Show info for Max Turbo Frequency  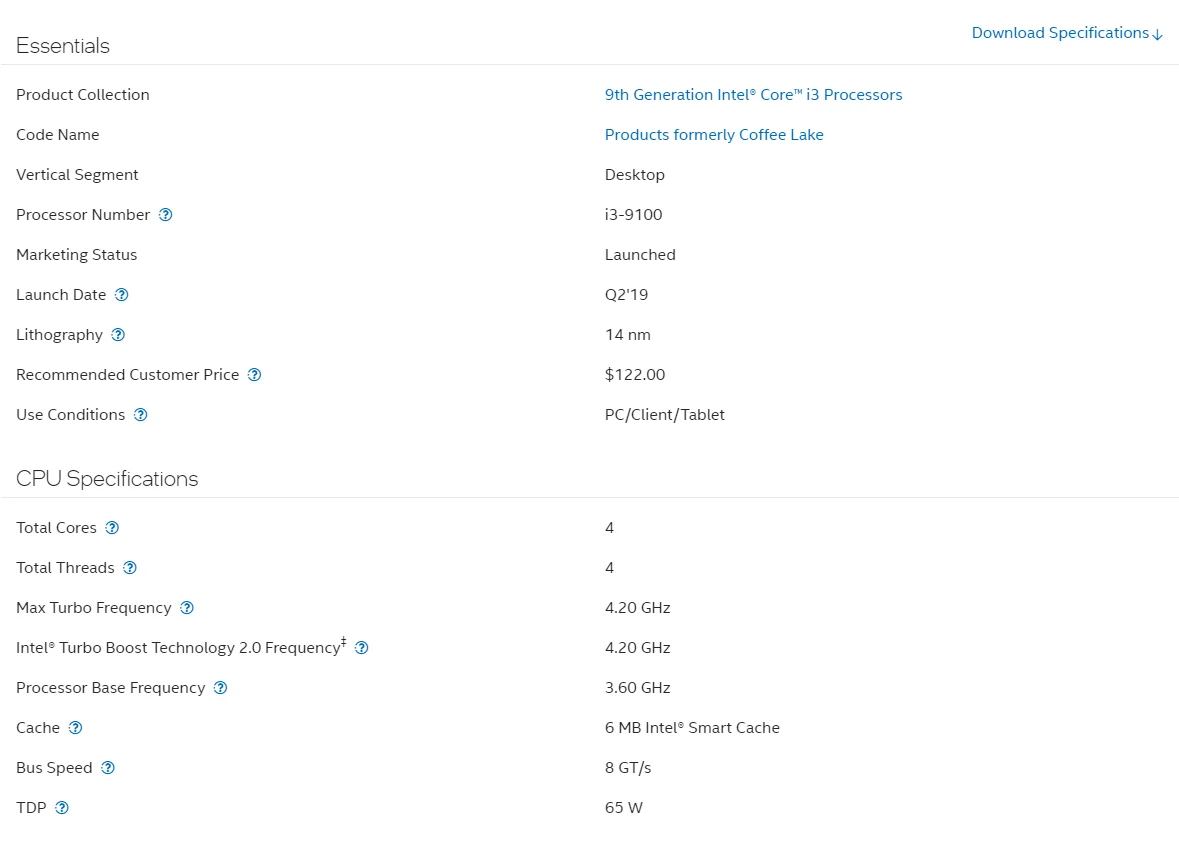187,608
